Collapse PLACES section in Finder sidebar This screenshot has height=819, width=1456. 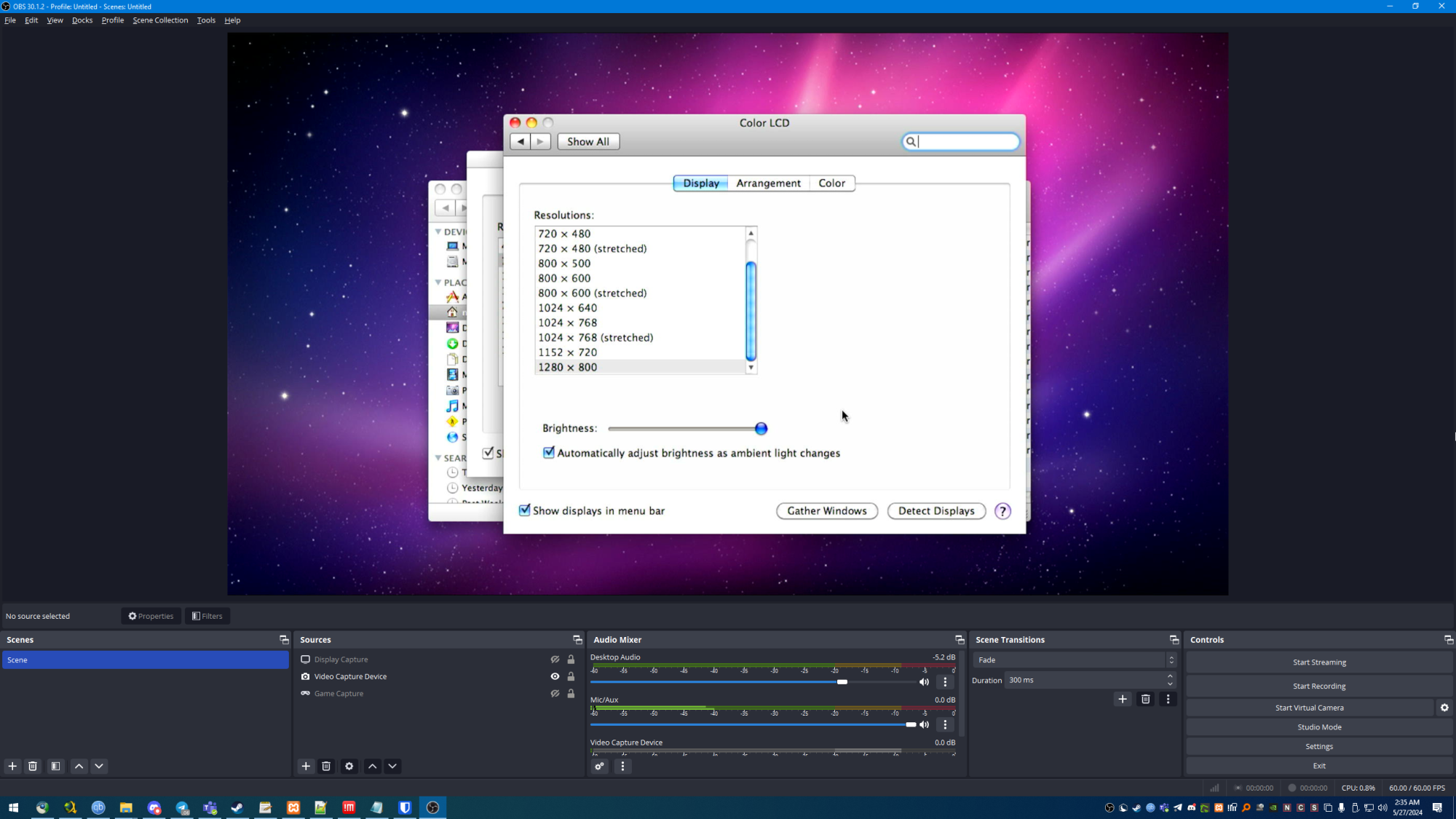point(438,282)
